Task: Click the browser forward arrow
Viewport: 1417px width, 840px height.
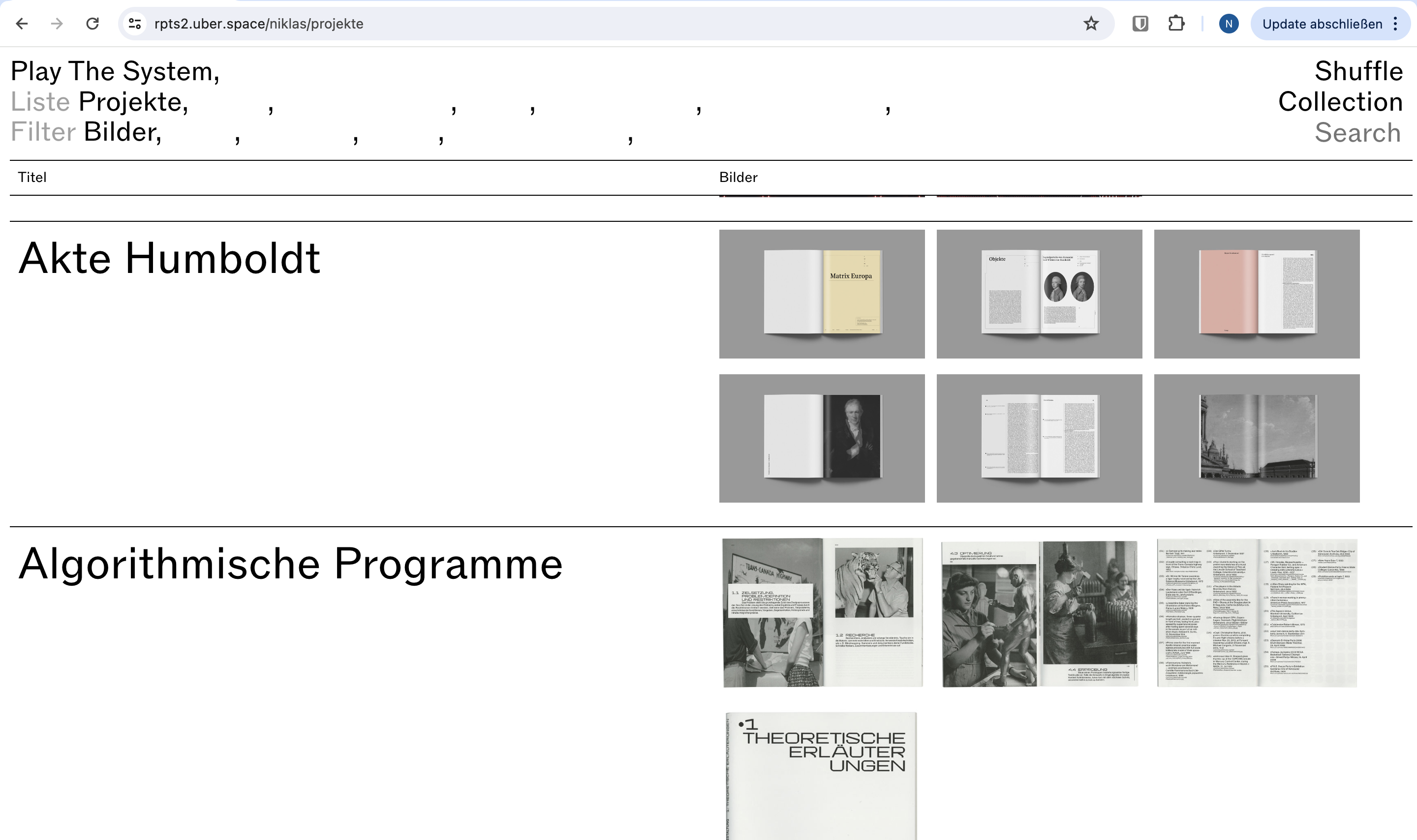Action: [57, 24]
